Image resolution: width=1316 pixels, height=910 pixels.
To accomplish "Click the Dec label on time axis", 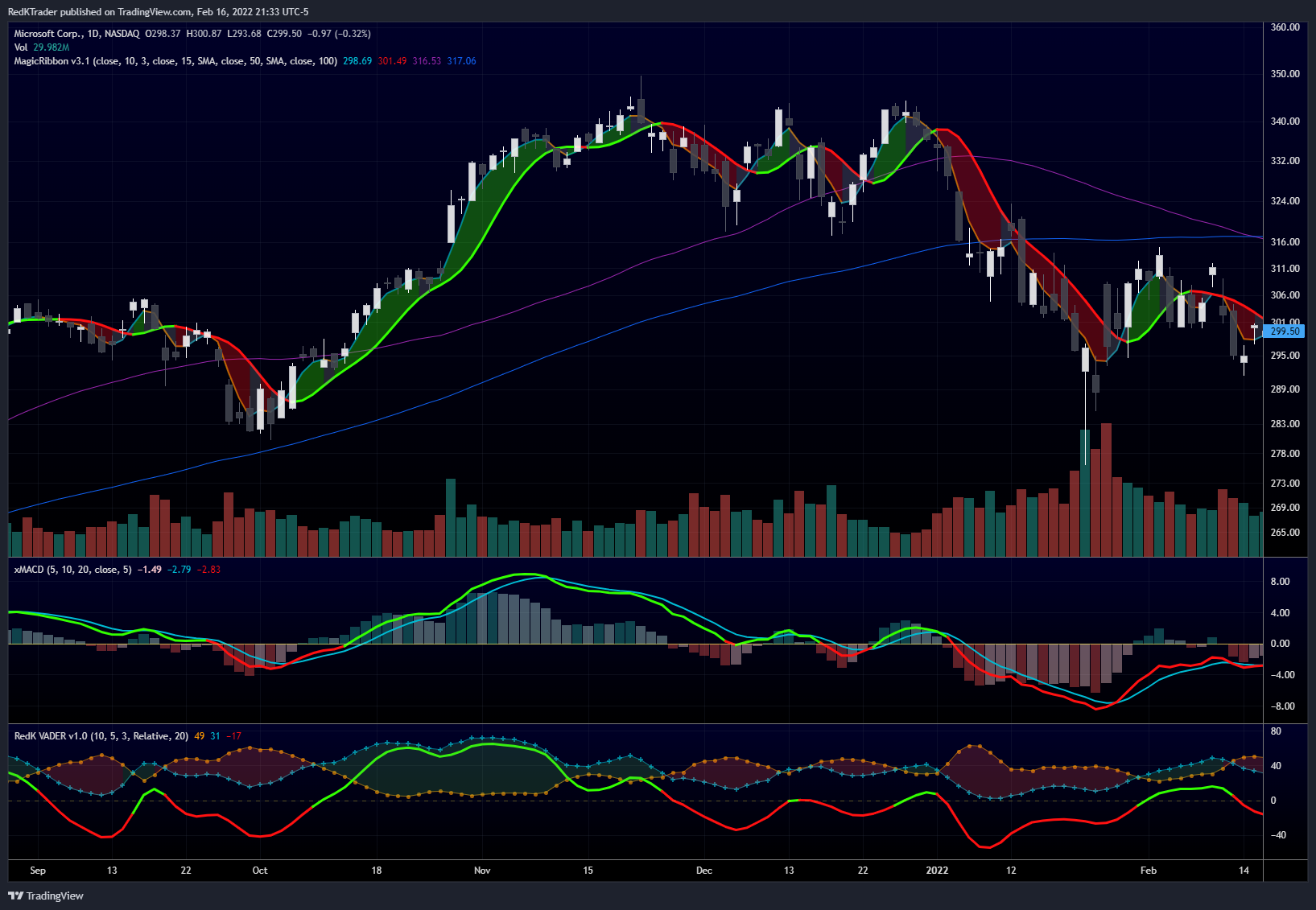I will tap(704, 871).
